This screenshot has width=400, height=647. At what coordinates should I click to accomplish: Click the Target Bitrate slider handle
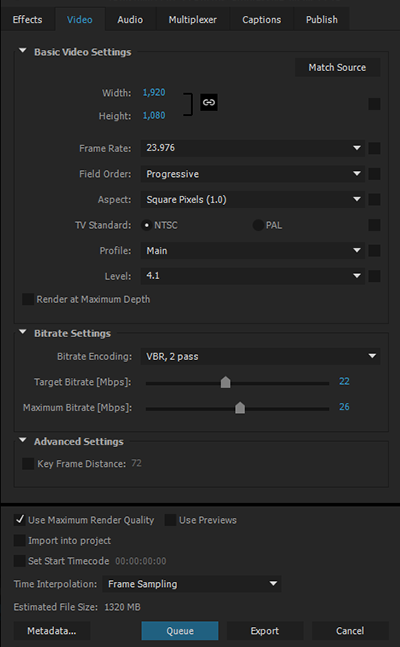click(x=225, y=382)
